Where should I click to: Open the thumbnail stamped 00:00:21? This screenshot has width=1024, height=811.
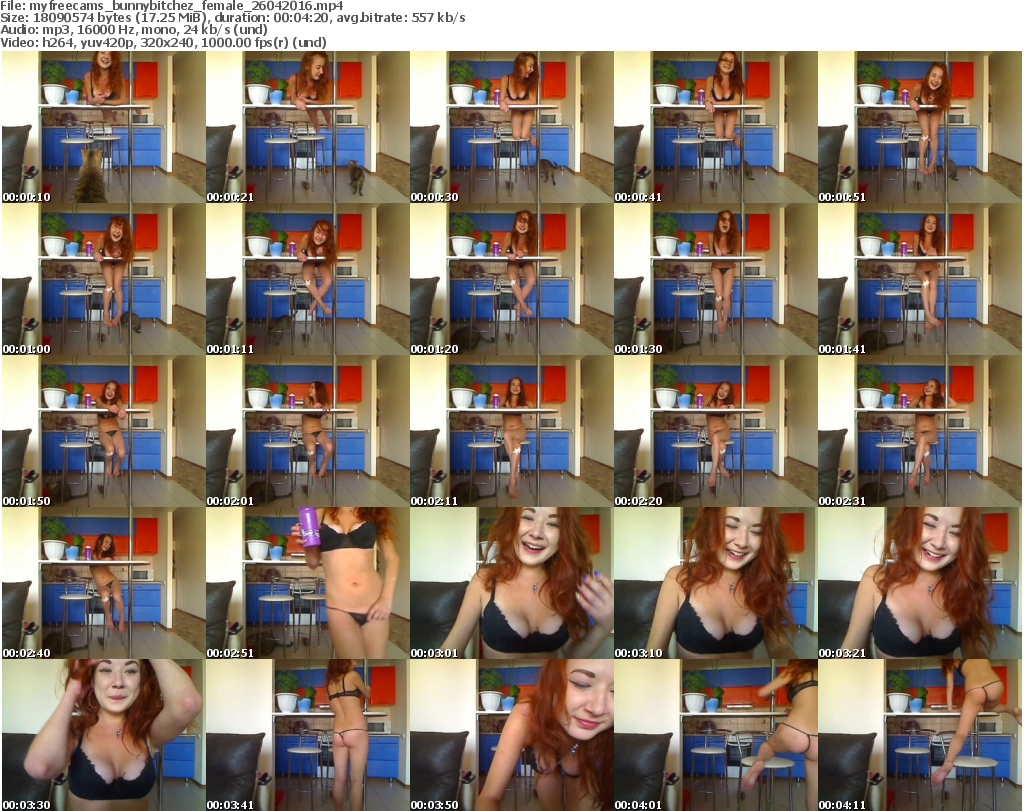click(x=308, y=127)
